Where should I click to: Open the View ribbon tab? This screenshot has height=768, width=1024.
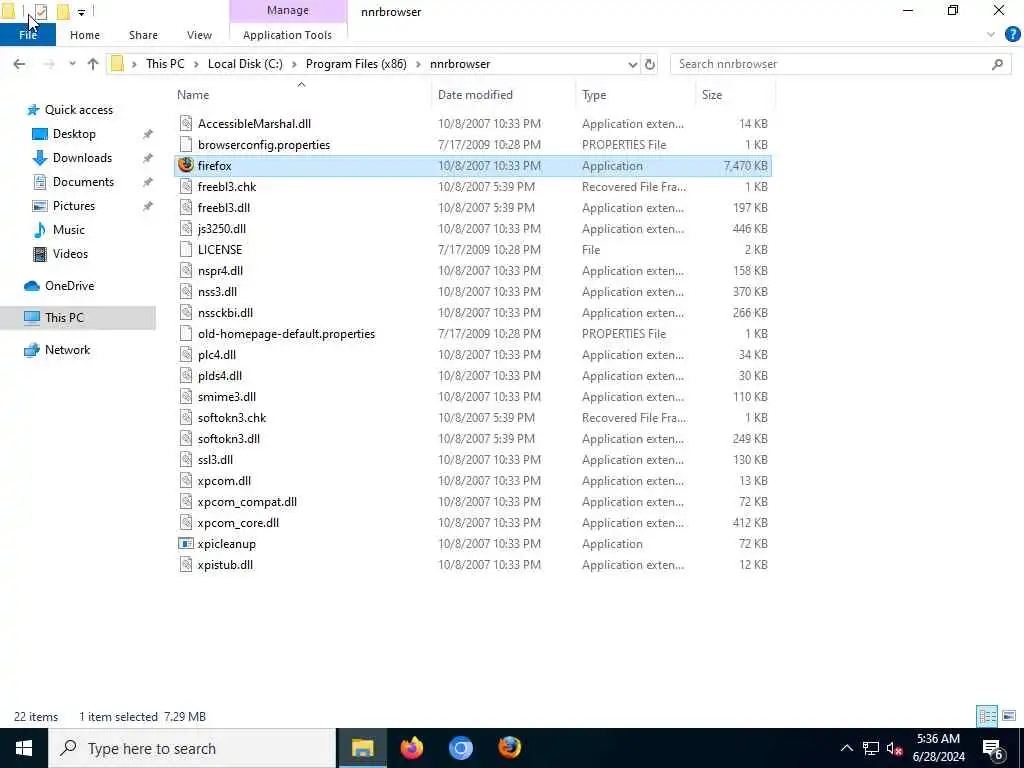199,35
